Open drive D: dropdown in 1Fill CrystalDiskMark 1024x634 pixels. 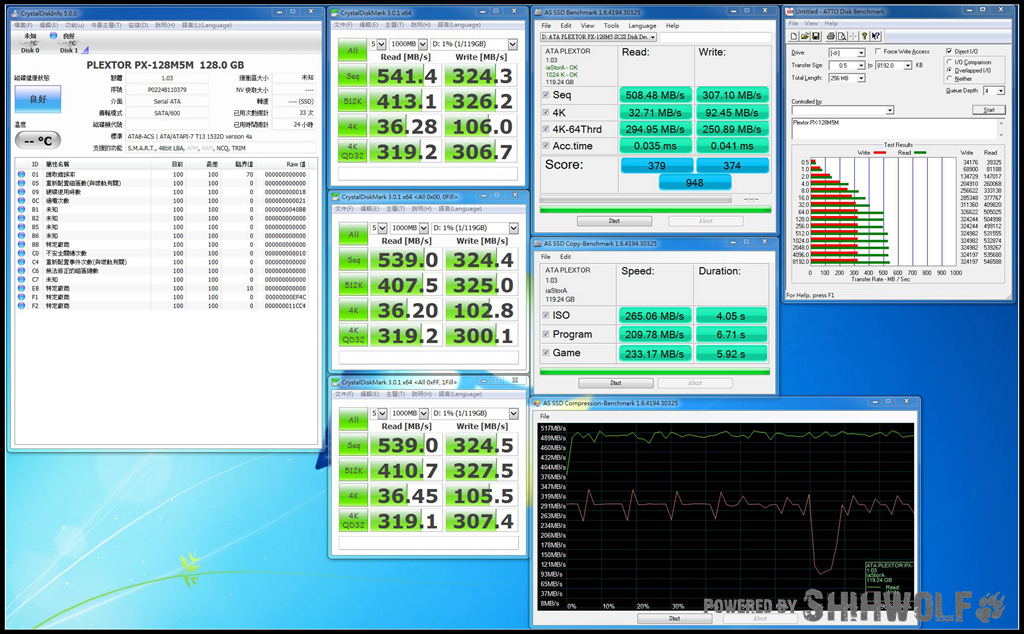click(x=513, y=413)
